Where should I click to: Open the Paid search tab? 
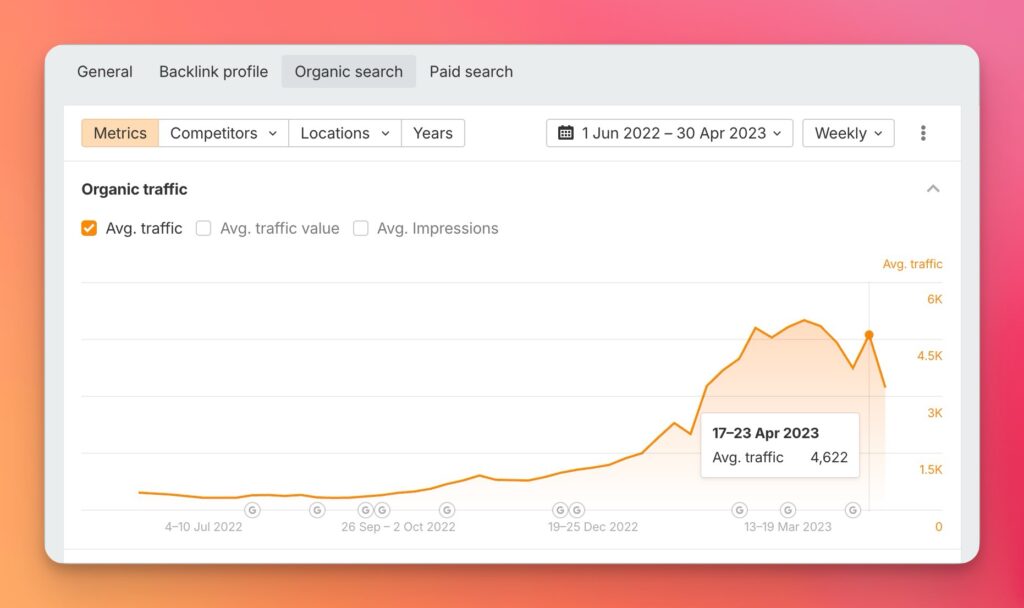pyautogui.click(x=471, y=72)
